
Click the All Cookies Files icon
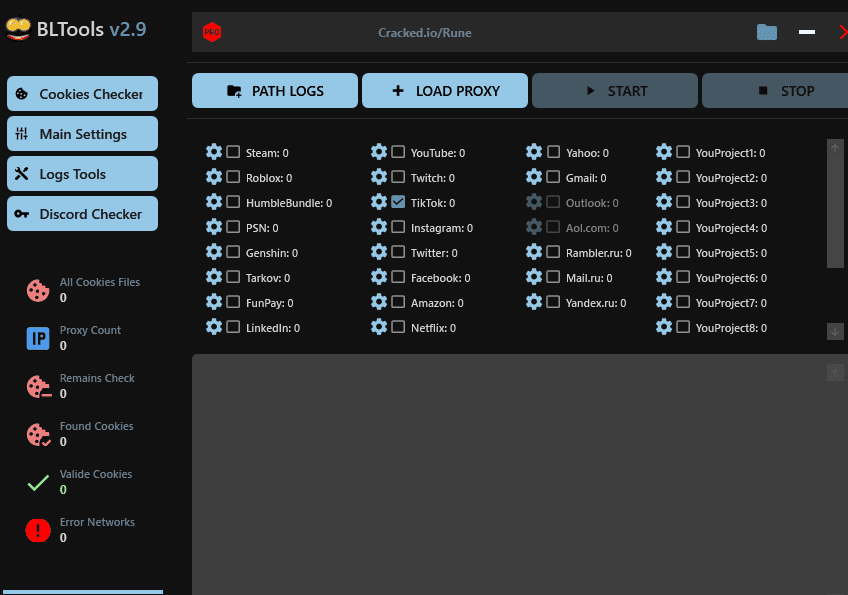coord(38,290)
